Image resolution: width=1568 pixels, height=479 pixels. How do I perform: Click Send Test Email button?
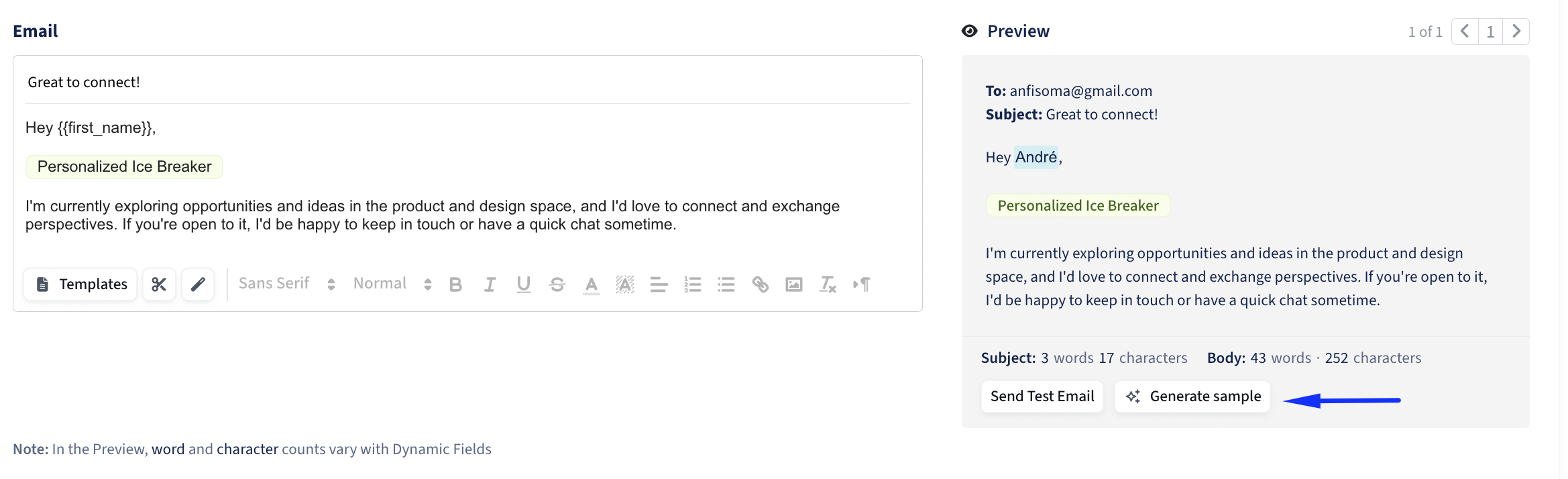pyautogui.click(x=1042, y=396)
